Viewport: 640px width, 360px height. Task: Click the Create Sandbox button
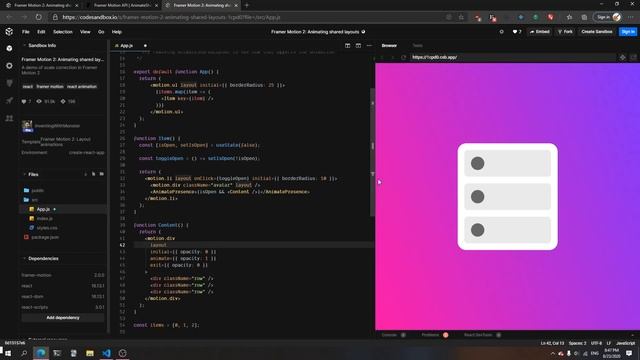[596, 32]
